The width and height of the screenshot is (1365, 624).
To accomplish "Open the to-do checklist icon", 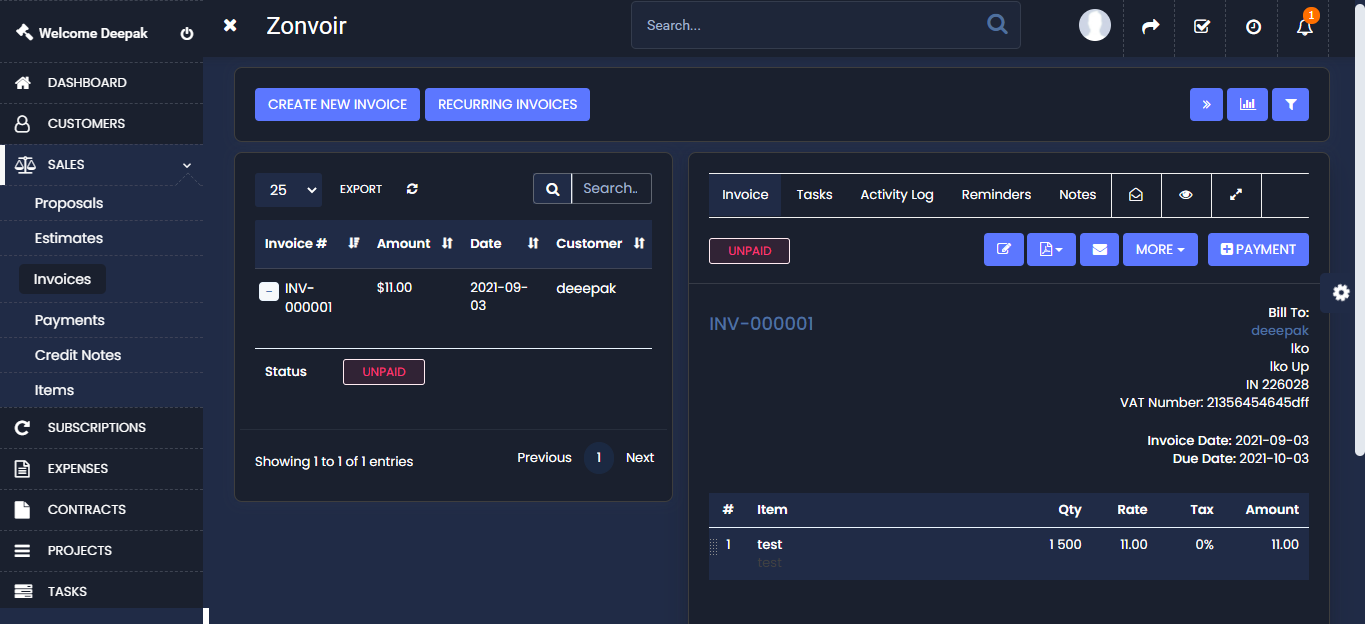I will pos(1202,27).
